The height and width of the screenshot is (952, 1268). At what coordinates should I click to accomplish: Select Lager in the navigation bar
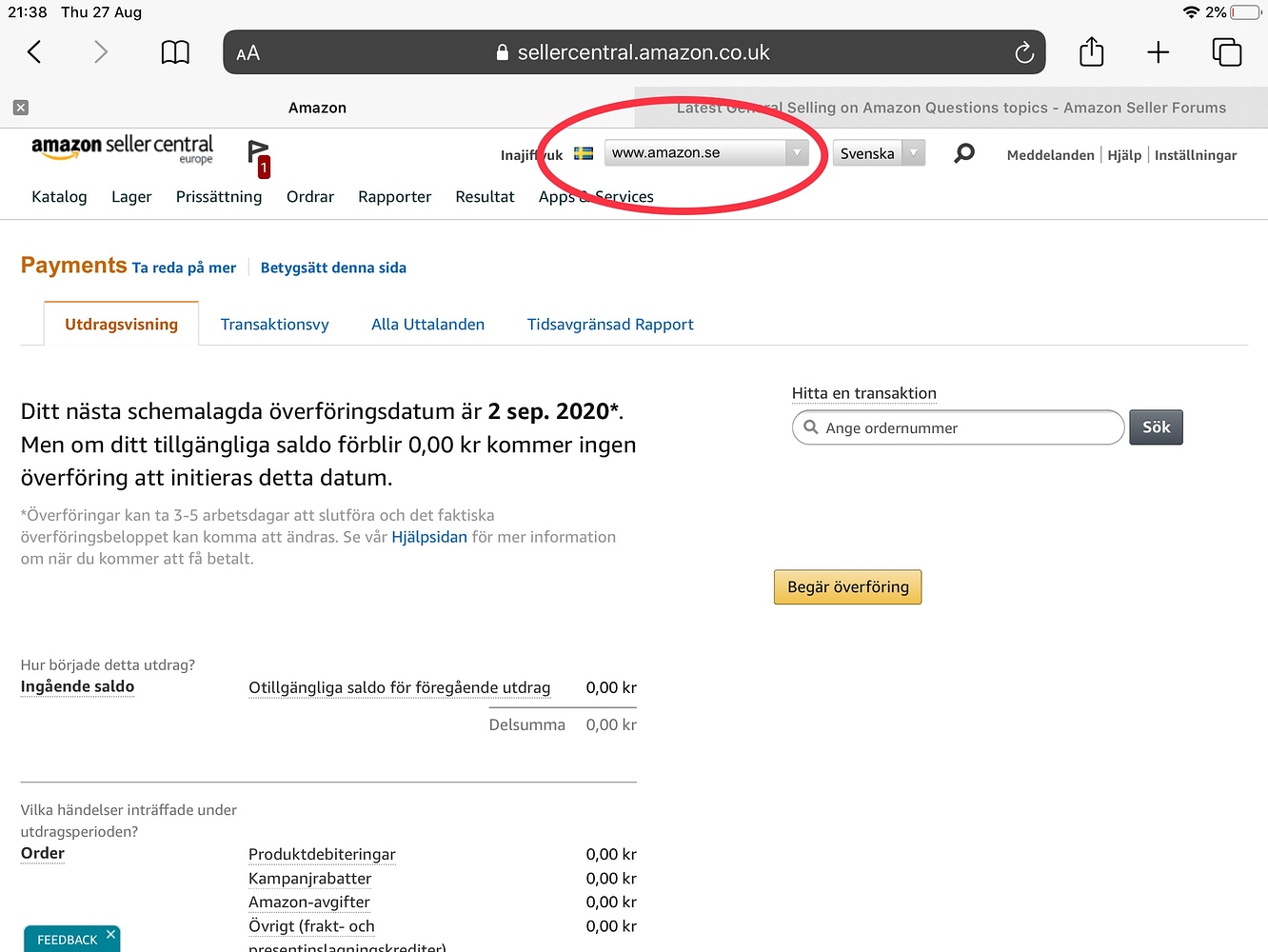(x=130, y=197)
